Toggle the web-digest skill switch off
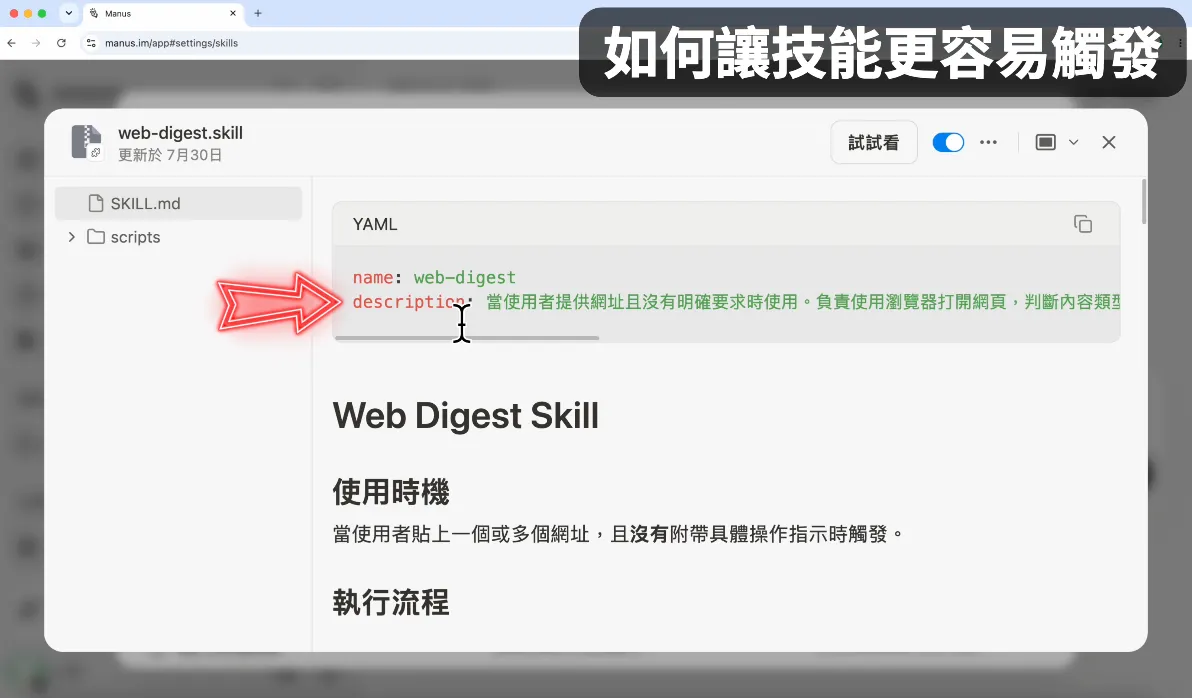 pos(948,142)
